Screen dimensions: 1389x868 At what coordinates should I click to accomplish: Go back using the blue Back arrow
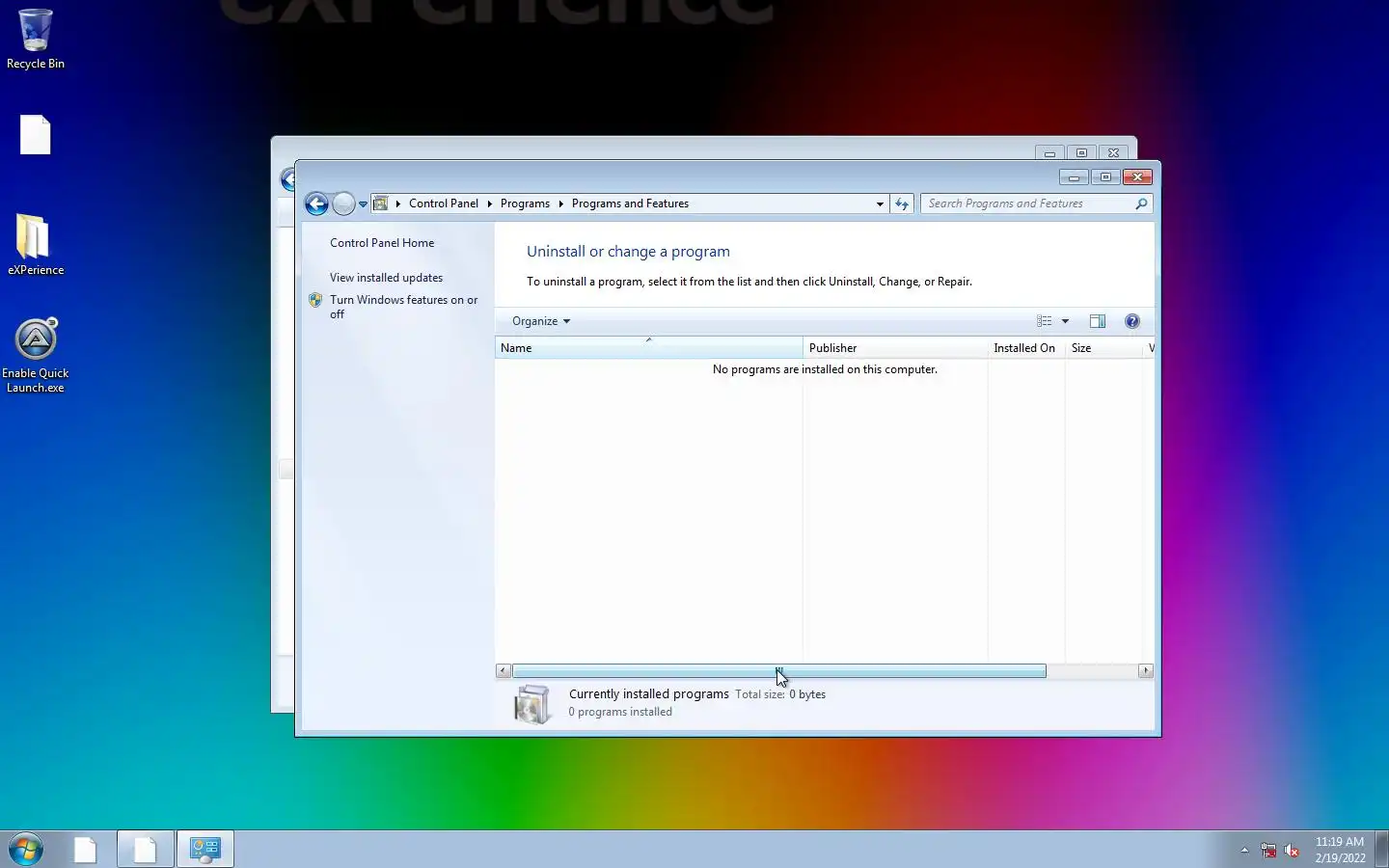pyautogui.click(x=316, y=203)
